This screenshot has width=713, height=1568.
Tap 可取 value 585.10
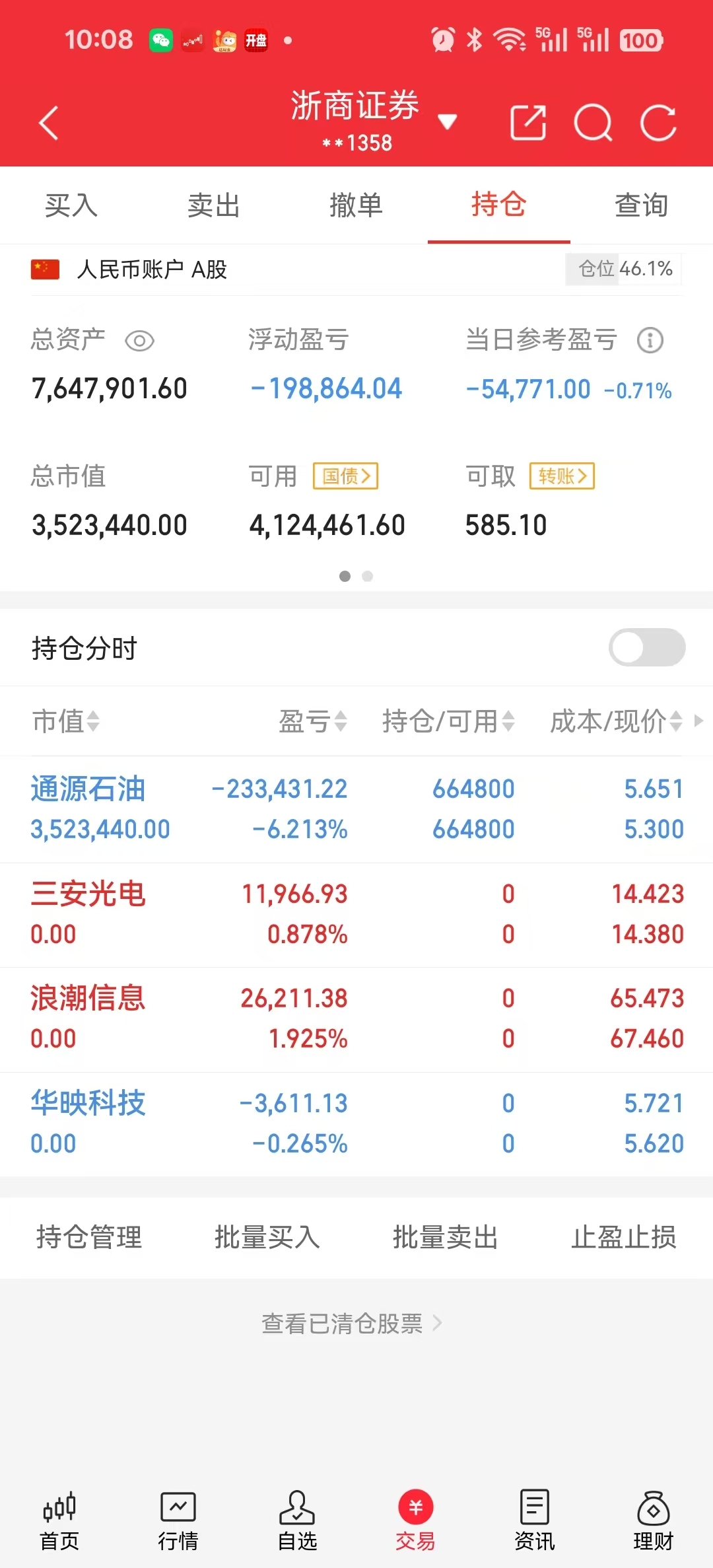pos(506,525)
